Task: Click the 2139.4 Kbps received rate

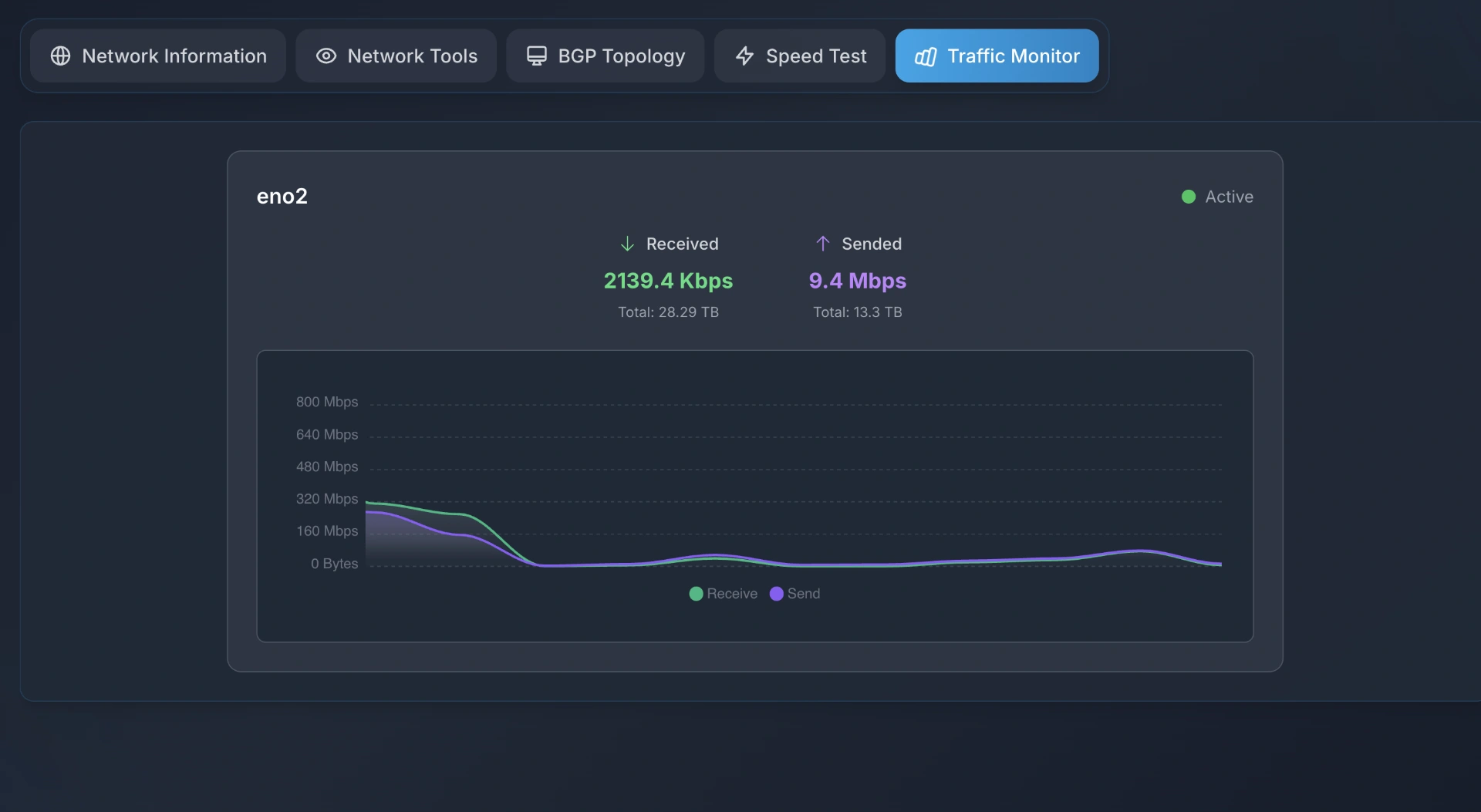Action: [668, 281]
